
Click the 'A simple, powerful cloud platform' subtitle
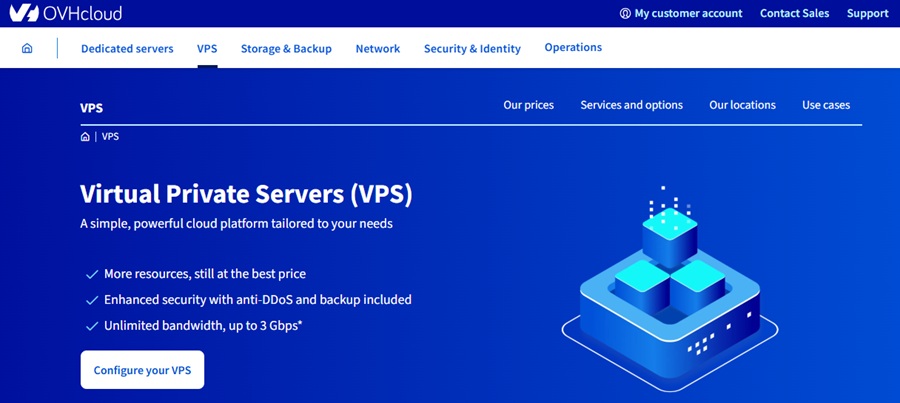tap(236, 224)
